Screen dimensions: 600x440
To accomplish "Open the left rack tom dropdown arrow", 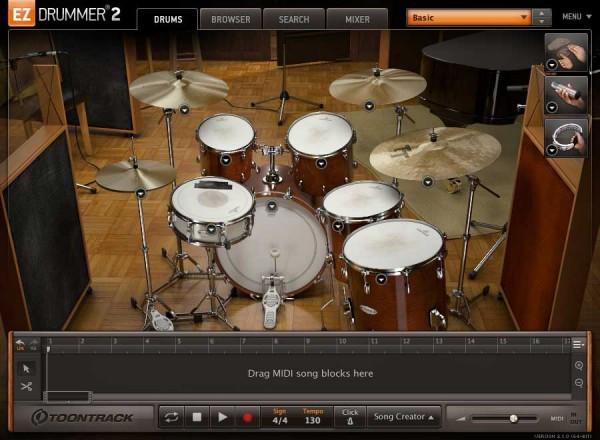I will (226, 160).
